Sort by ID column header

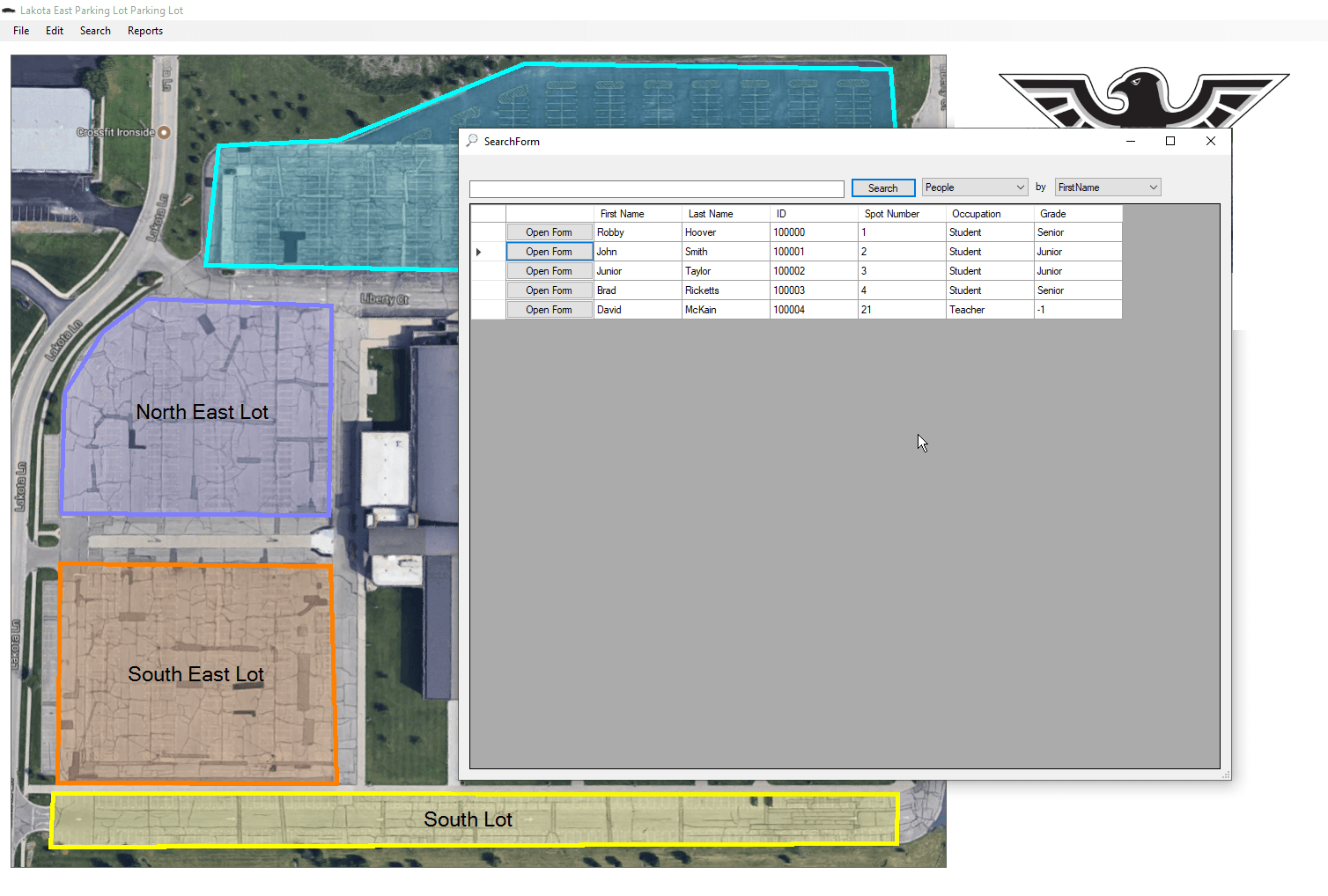[814, 214]
